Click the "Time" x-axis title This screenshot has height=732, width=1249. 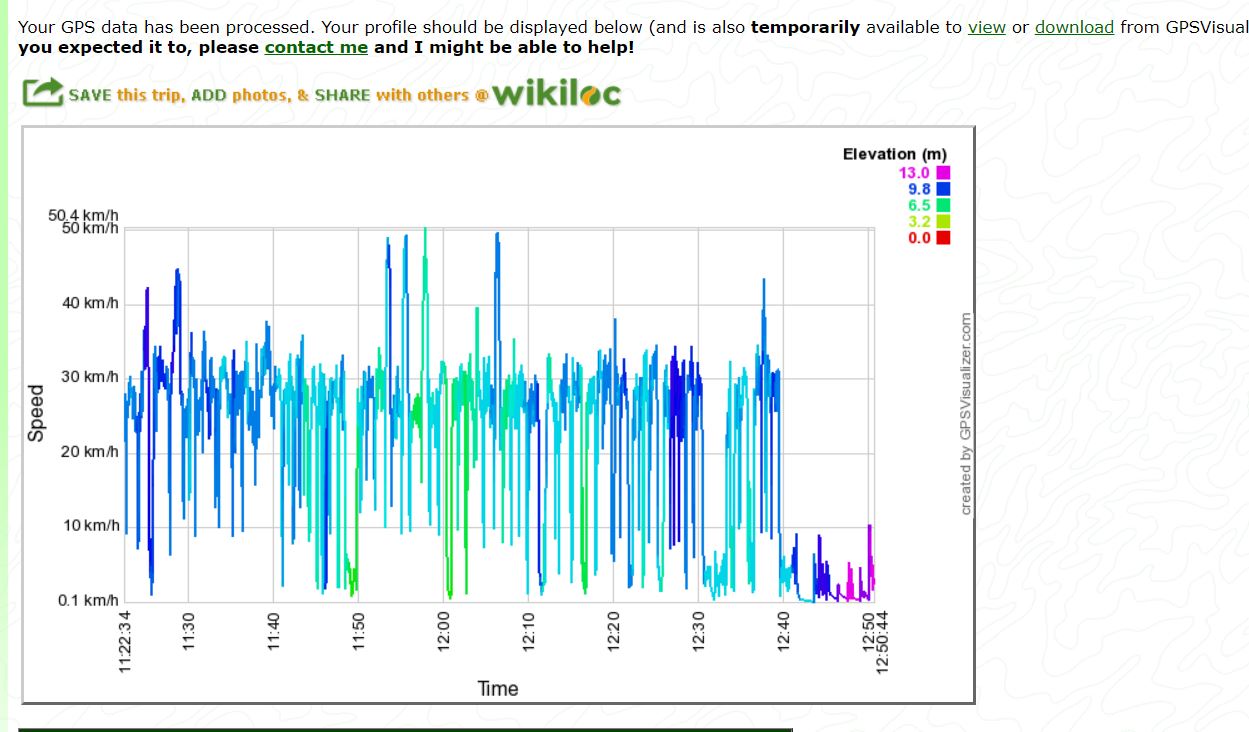(x=498, y=688)
